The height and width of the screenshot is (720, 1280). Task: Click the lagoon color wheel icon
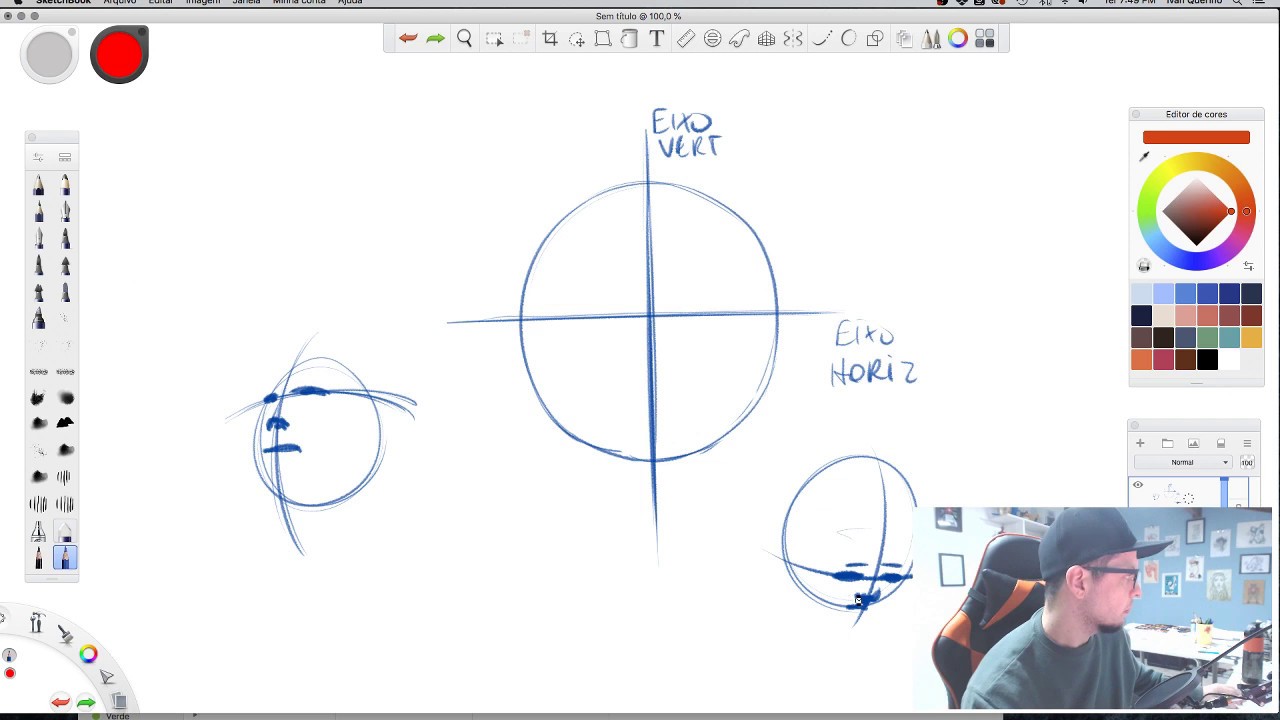[x=88, y=654]
